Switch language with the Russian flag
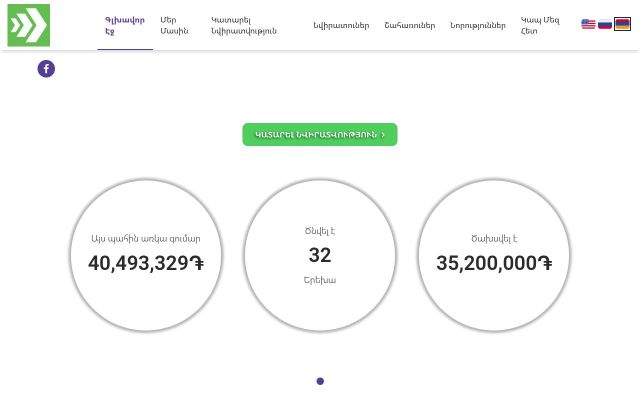This screenshot has width=640, height=400. 604,24
